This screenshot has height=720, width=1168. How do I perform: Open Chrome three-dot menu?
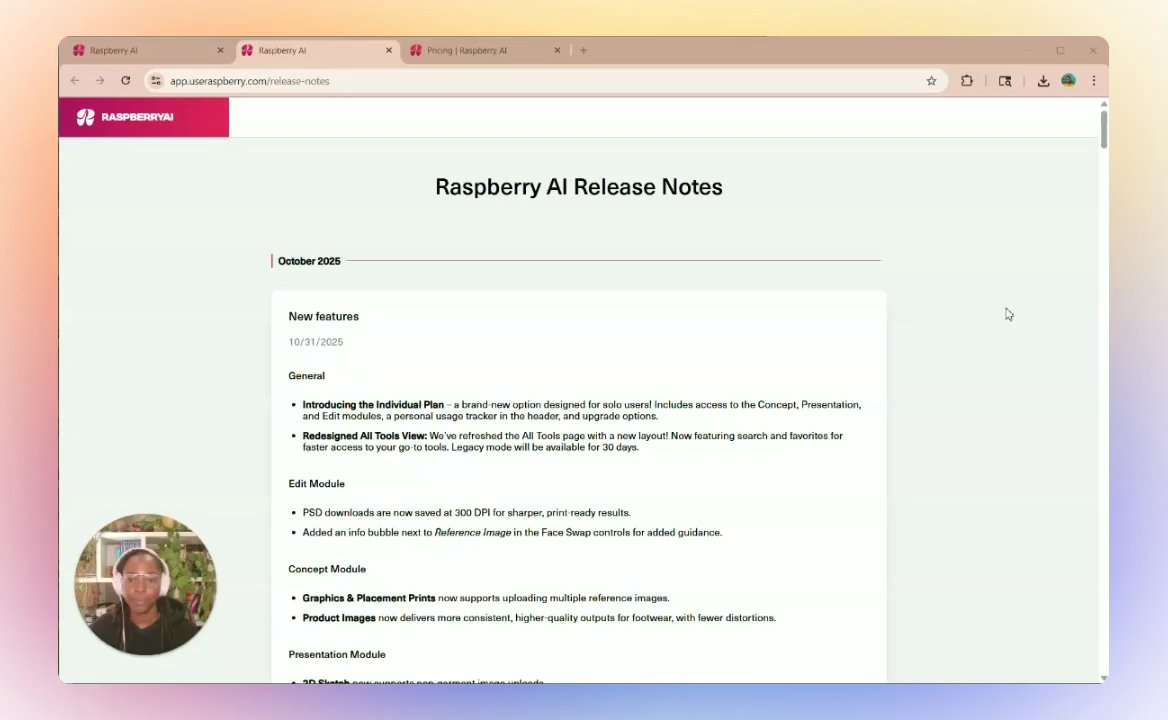[x=1094, y=80]
